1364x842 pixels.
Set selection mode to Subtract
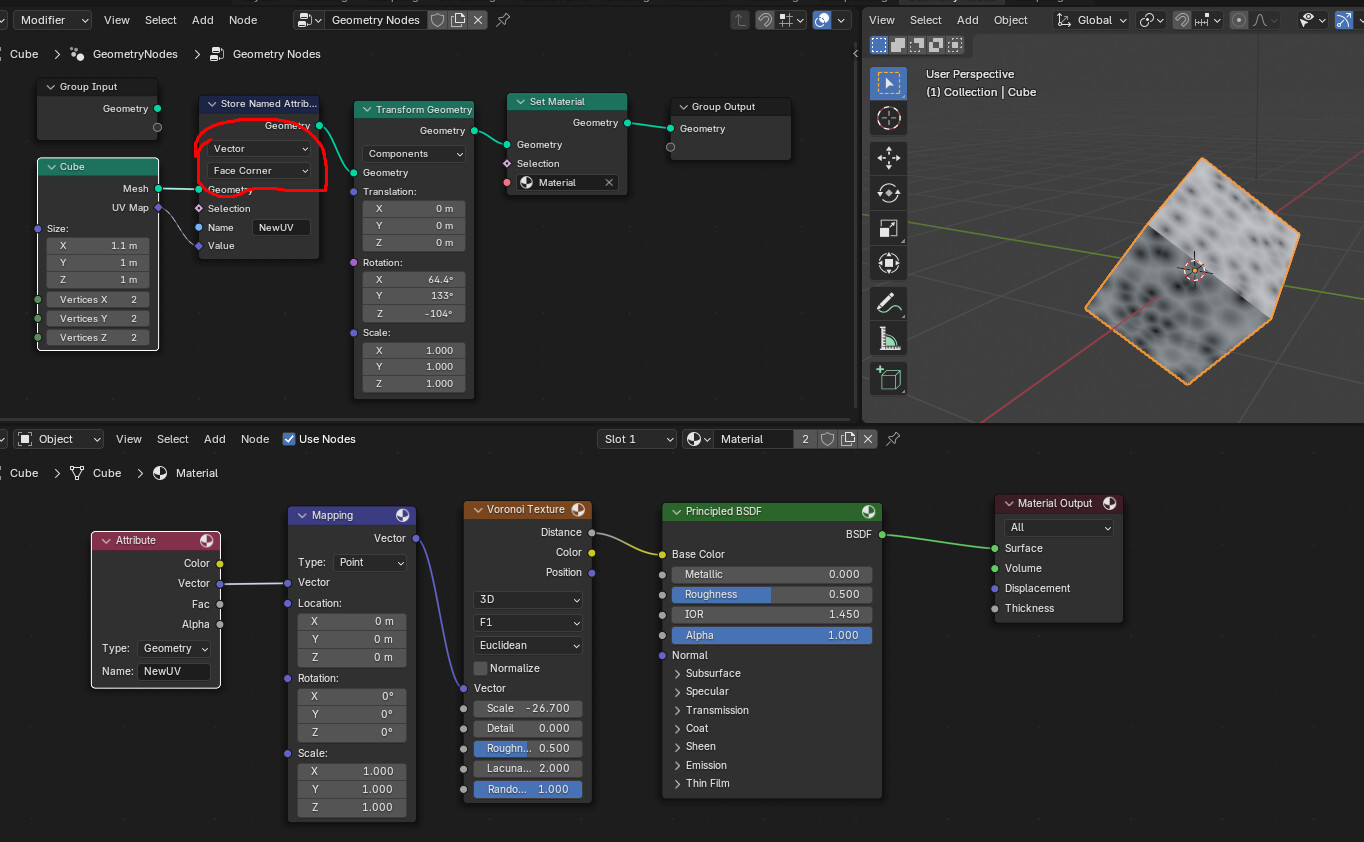pyautogui.click(x=917, y=44)
